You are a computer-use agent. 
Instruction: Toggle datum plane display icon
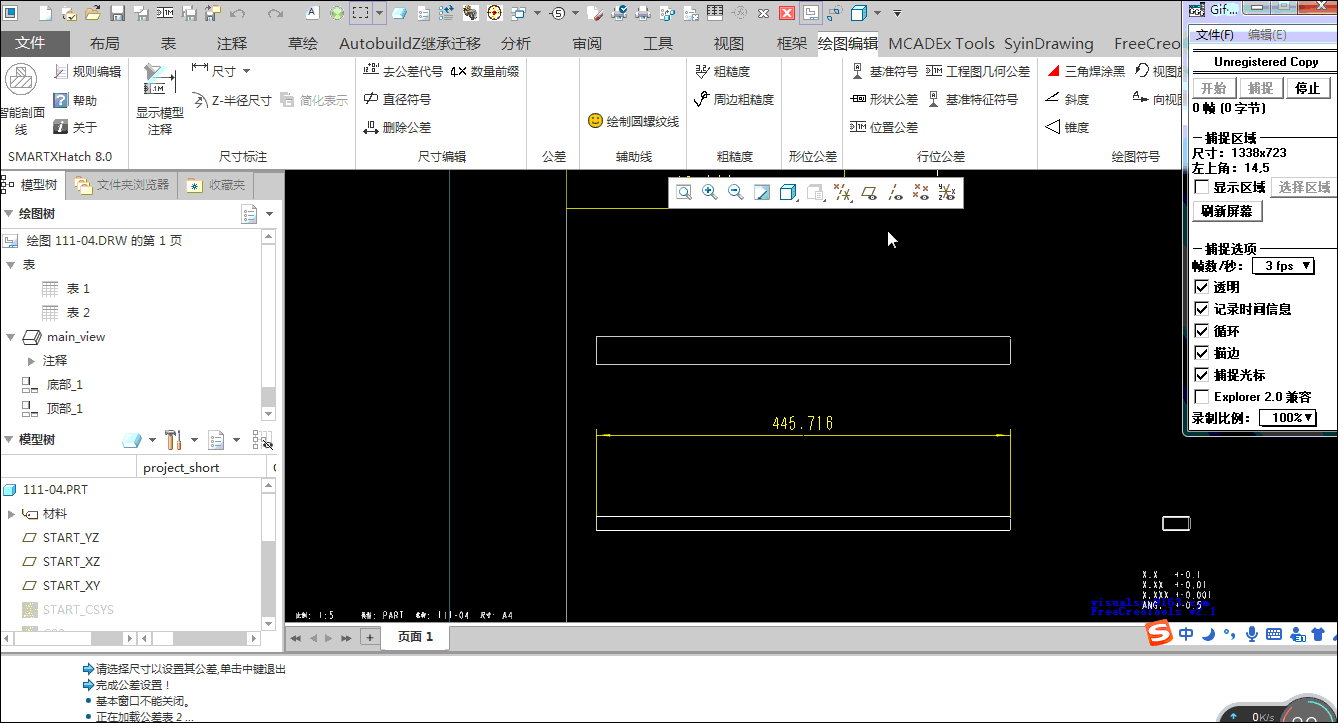(x=869, y=192)
